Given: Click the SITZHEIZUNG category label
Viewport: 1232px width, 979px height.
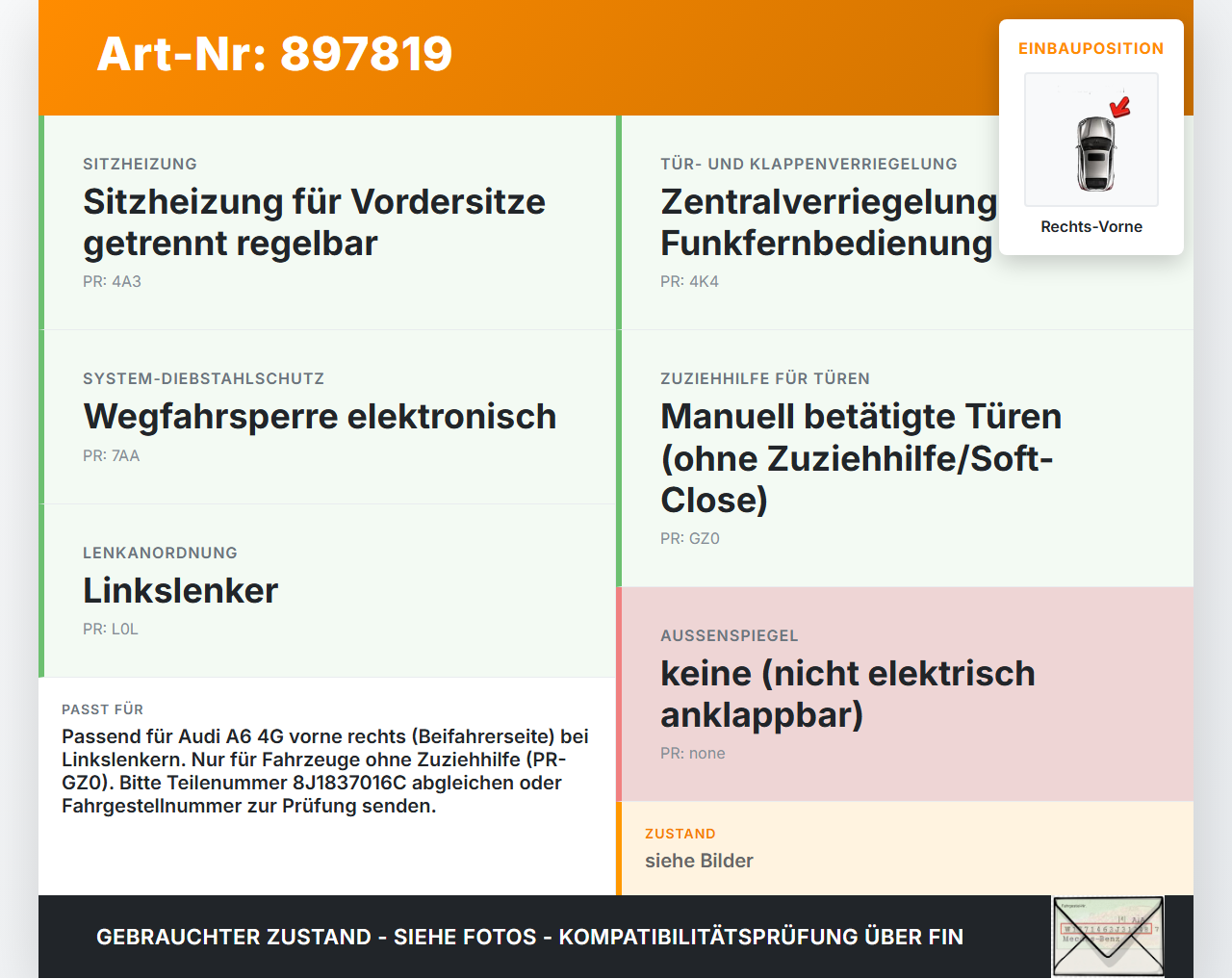Looking at the screenshot, I should click(x=140, y=164).
